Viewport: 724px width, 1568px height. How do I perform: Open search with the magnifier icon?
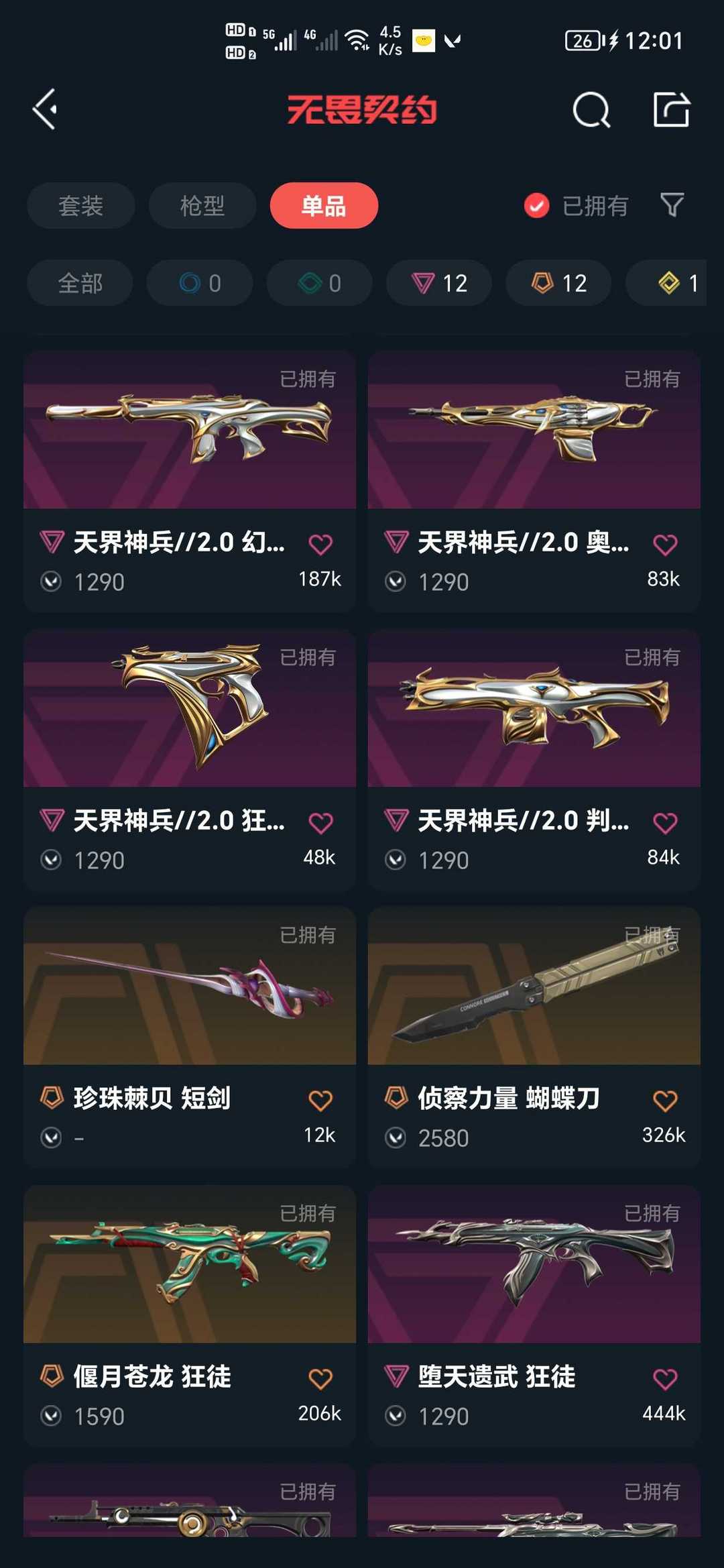[x=591, y=109]
